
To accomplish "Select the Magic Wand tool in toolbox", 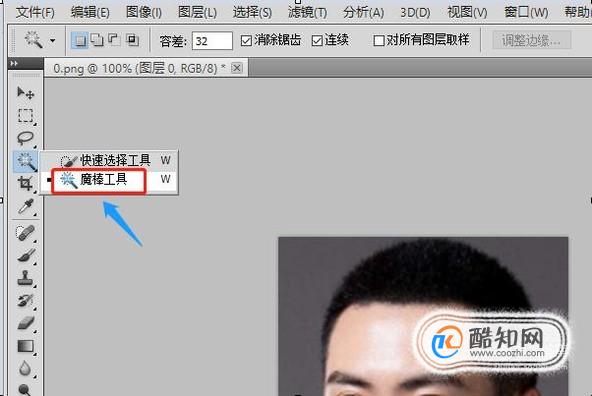I will 25,161.
